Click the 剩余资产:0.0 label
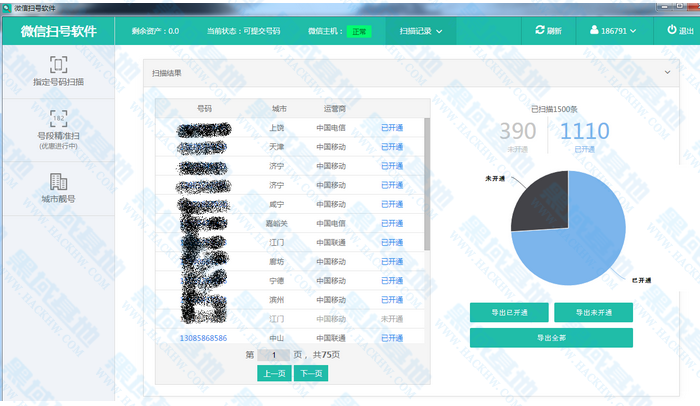The image size is (700, 406). 155,31
